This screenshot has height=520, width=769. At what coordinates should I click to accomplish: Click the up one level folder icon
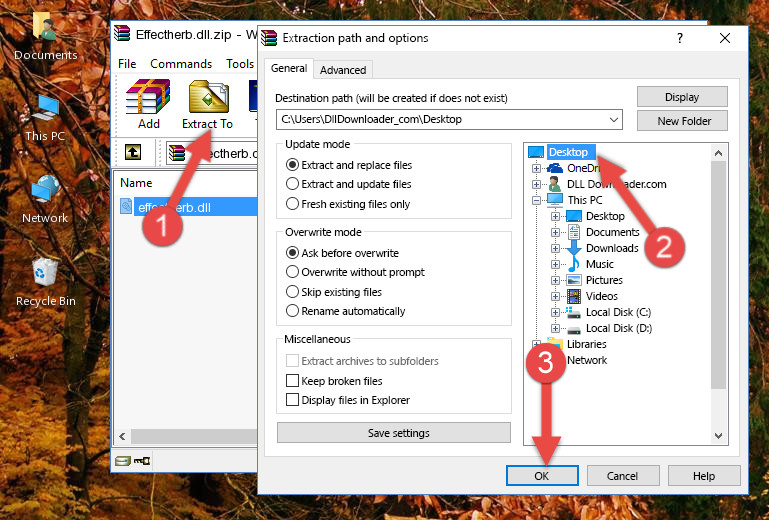pyautogui.click(x=132, y=153)
